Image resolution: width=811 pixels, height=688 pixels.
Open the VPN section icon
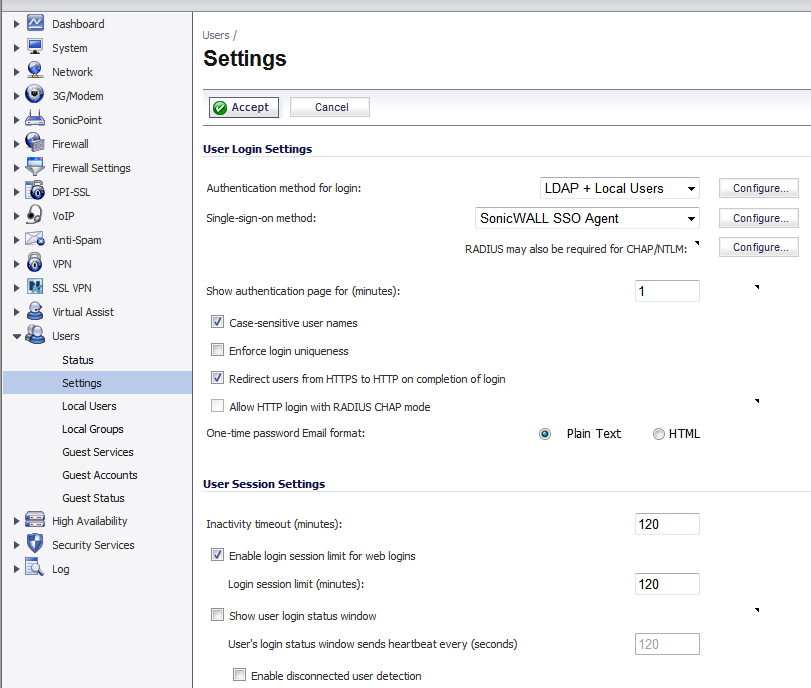click(31, 263)
